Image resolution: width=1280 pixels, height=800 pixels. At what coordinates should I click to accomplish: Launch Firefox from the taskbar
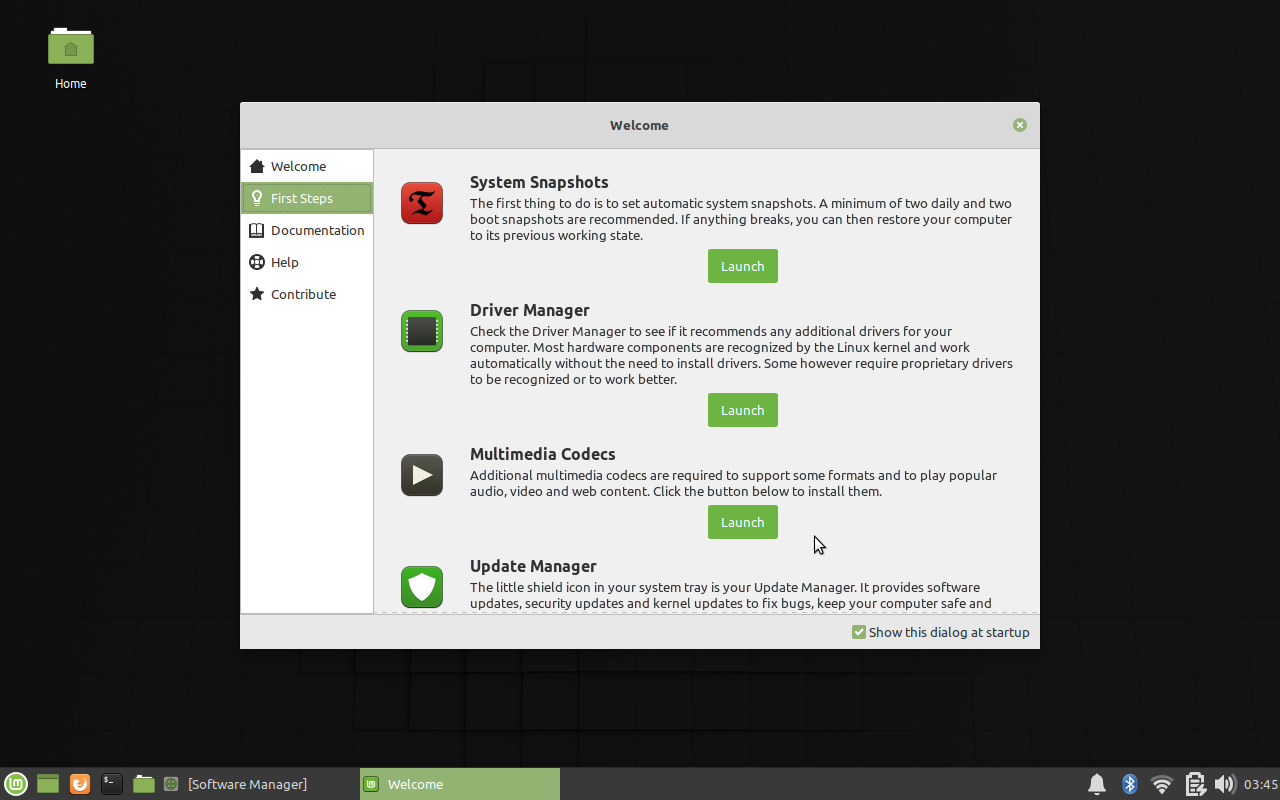pos(79,784)
